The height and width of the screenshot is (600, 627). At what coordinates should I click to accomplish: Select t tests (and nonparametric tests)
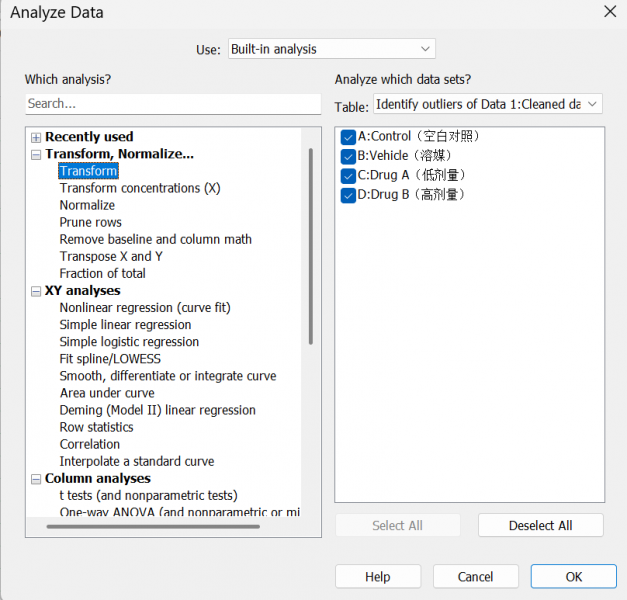pos(148,496)
